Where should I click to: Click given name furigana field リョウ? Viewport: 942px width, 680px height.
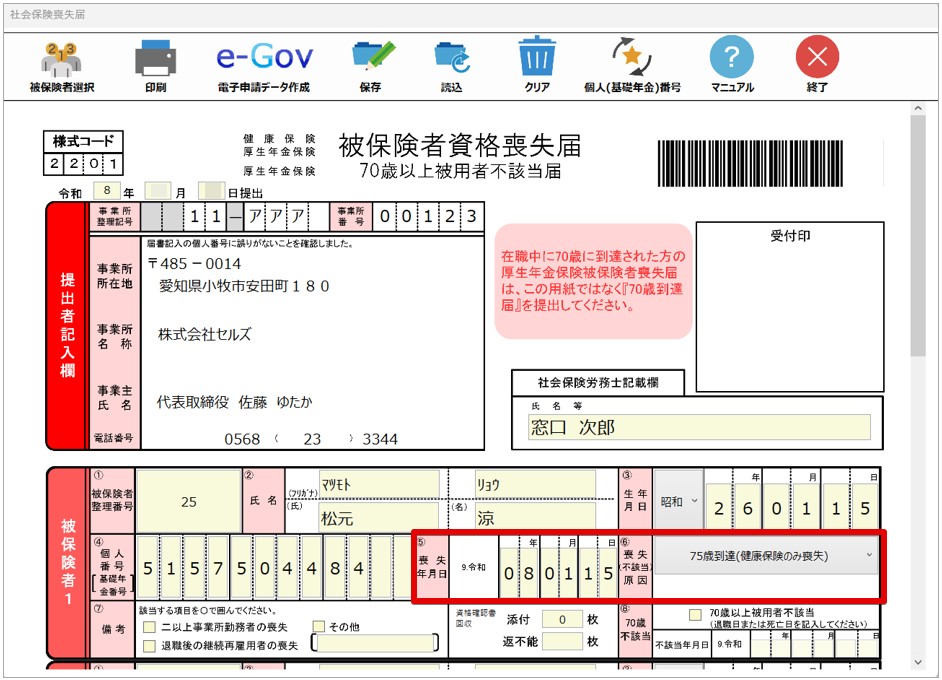coord(535,484)
